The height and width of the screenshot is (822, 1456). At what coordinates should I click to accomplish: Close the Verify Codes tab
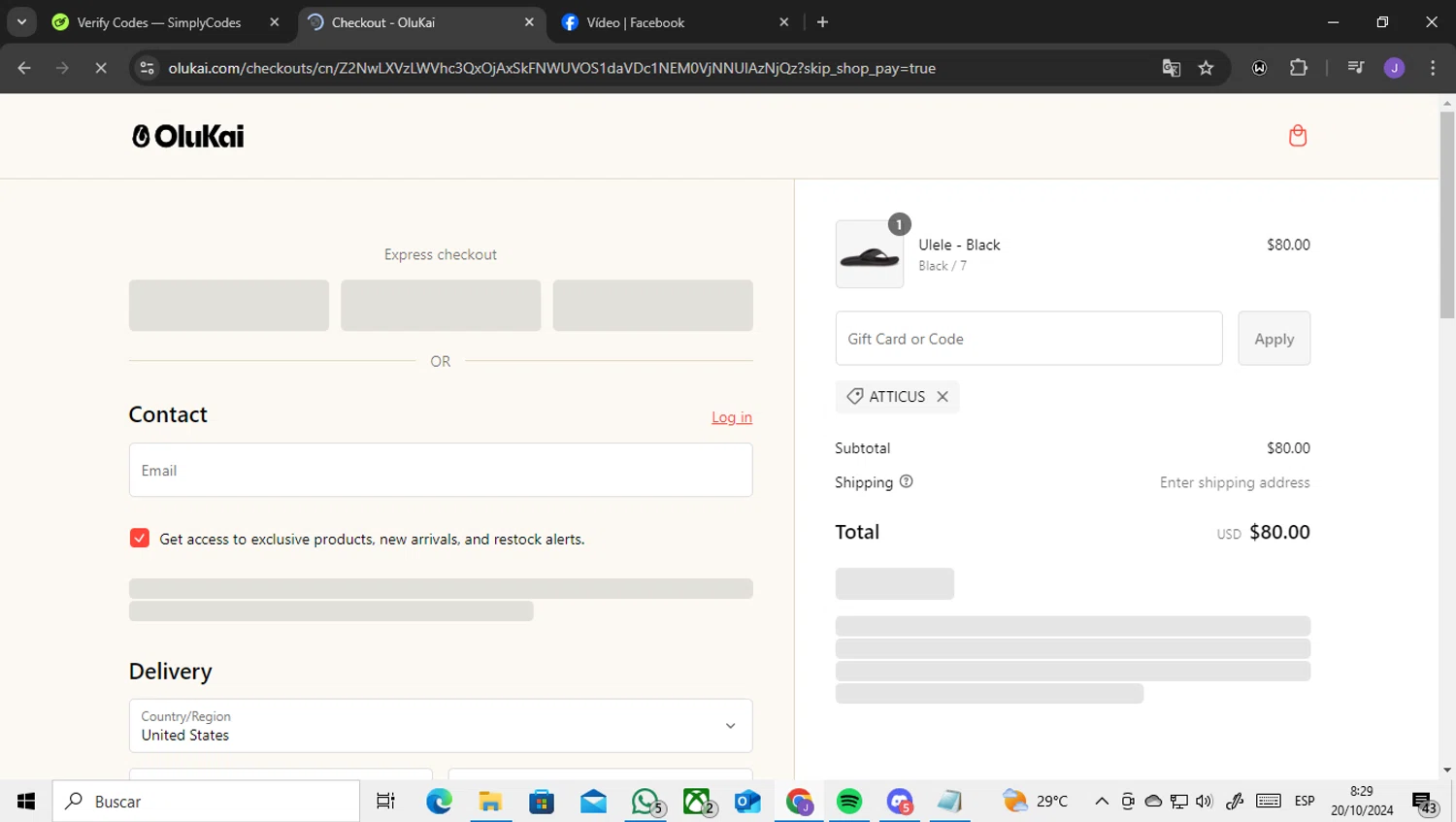pyautogui.click(x=275, y=22)
